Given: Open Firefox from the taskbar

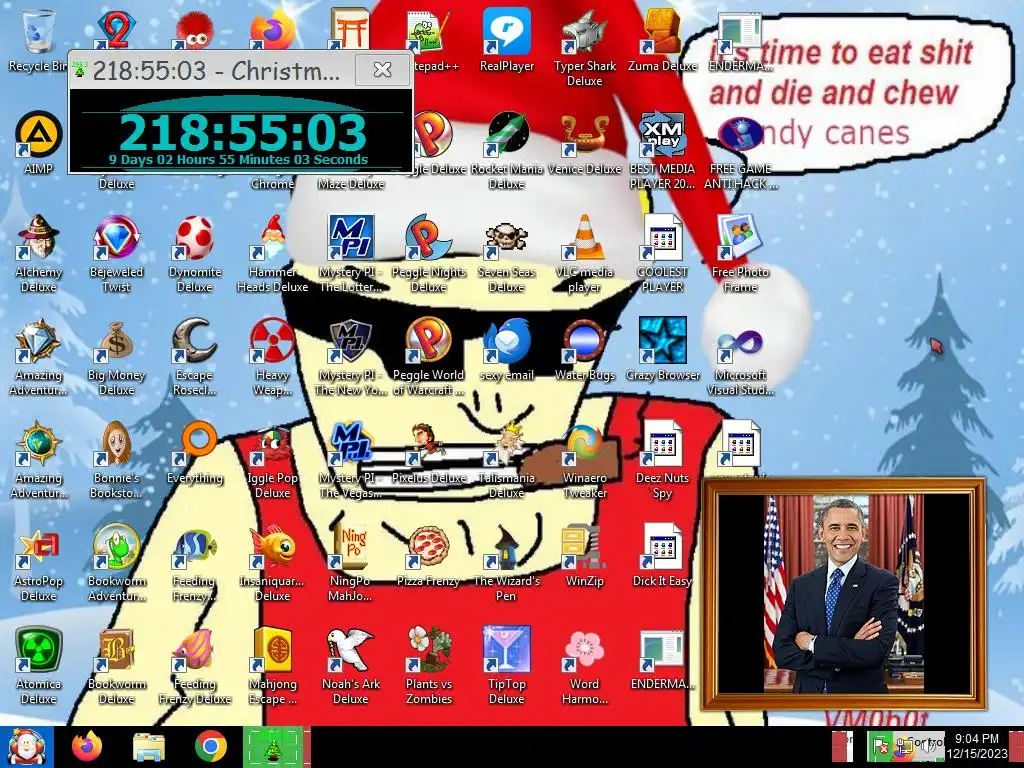Looking at the screenshot, I should point(87,747).
